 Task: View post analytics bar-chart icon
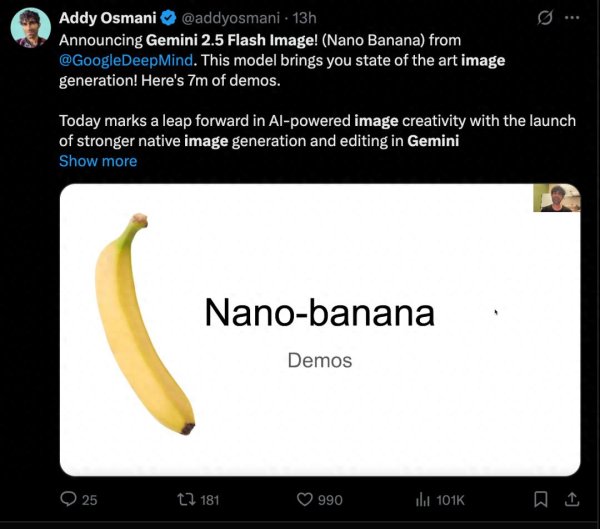(421, 499)
